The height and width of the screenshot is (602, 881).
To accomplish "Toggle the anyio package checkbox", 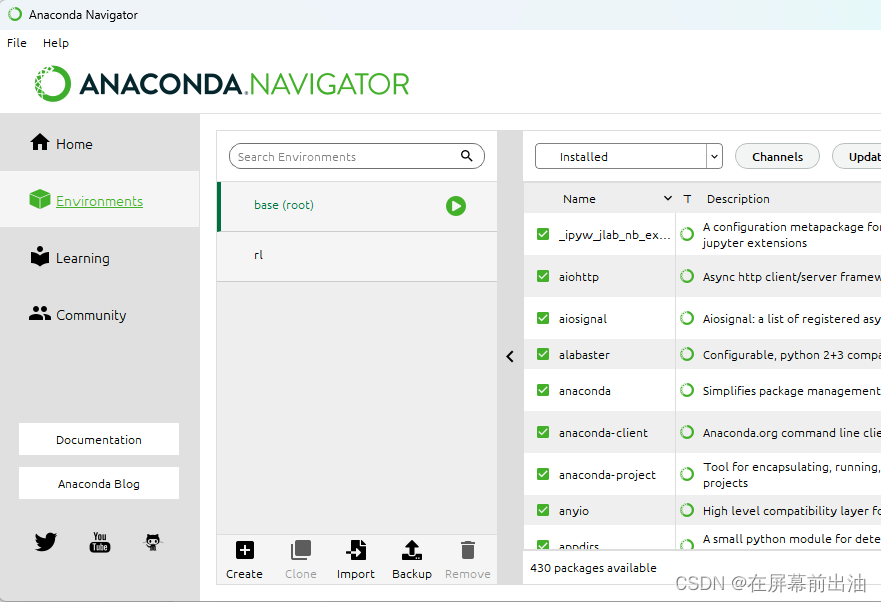I will coord(543,510).
